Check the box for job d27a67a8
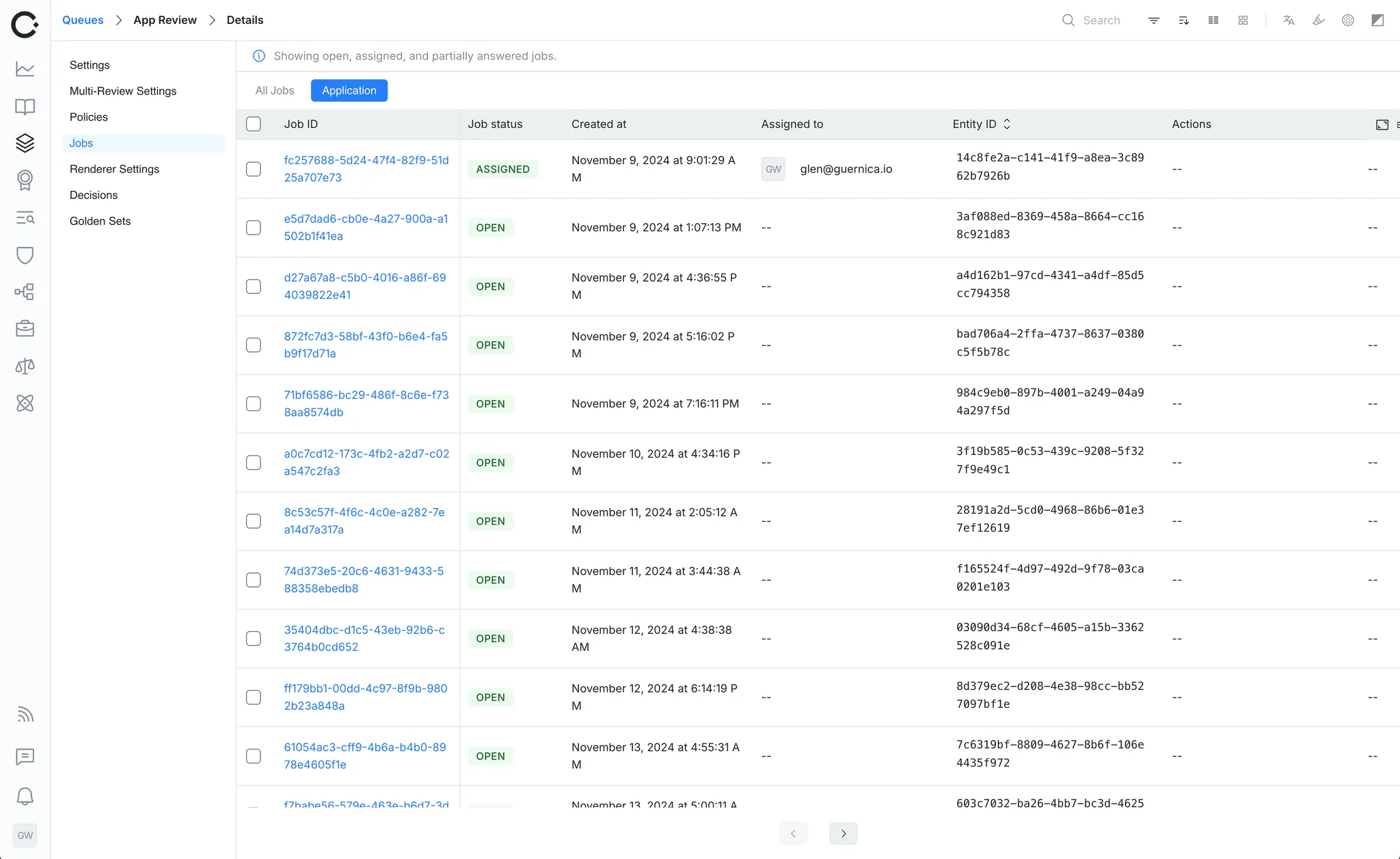The width and height of the screenshot is (1400, 859). pyautogui.click(x=254, y=287)
